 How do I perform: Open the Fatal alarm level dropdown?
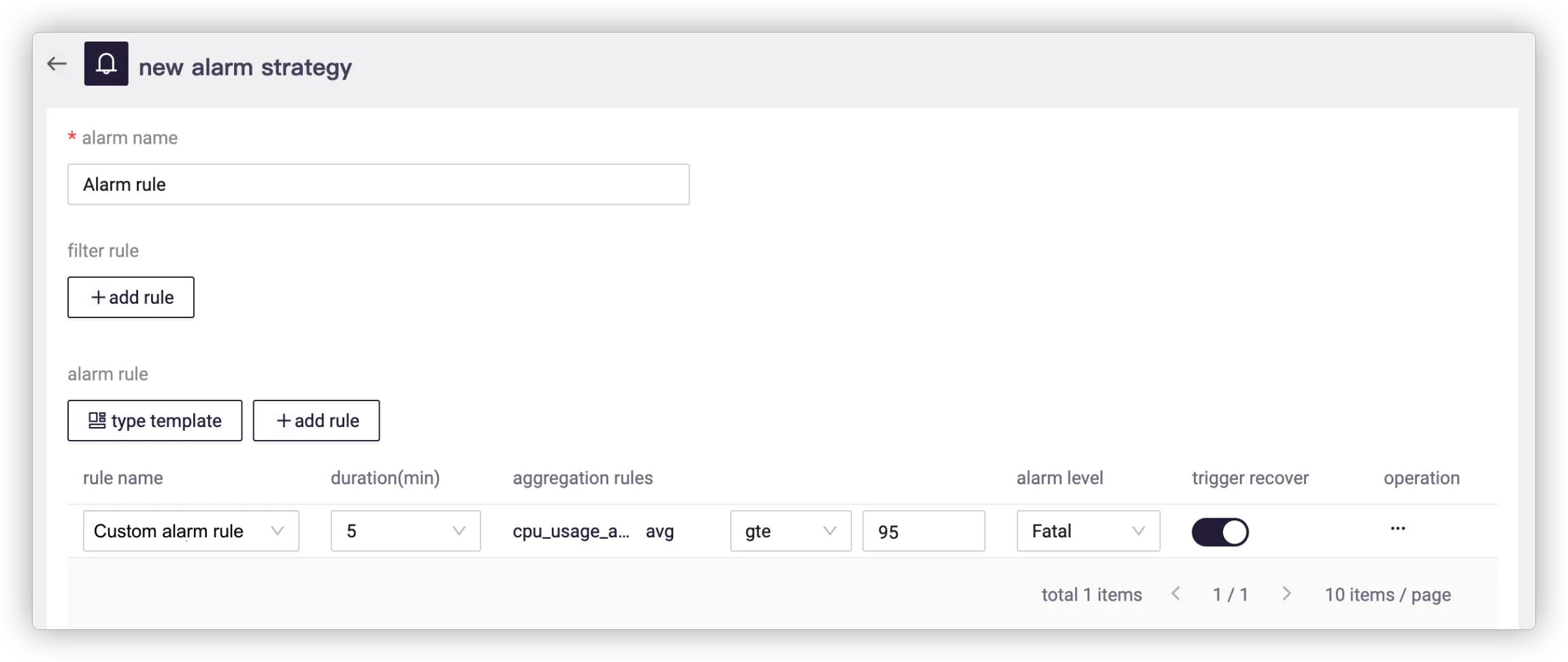pos(1088,531)
